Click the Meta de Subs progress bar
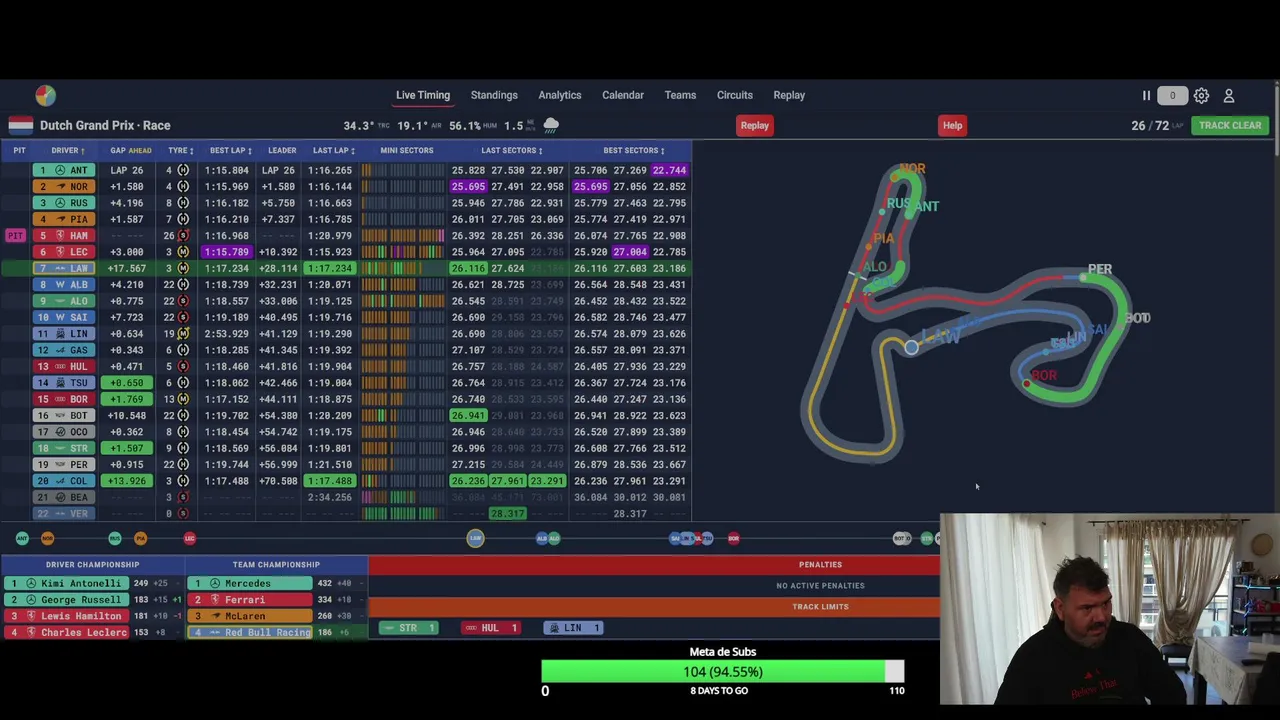Image resolution: width=1280 pixels, height=720 pixels. pyautogui.click(x=723, y=672)
